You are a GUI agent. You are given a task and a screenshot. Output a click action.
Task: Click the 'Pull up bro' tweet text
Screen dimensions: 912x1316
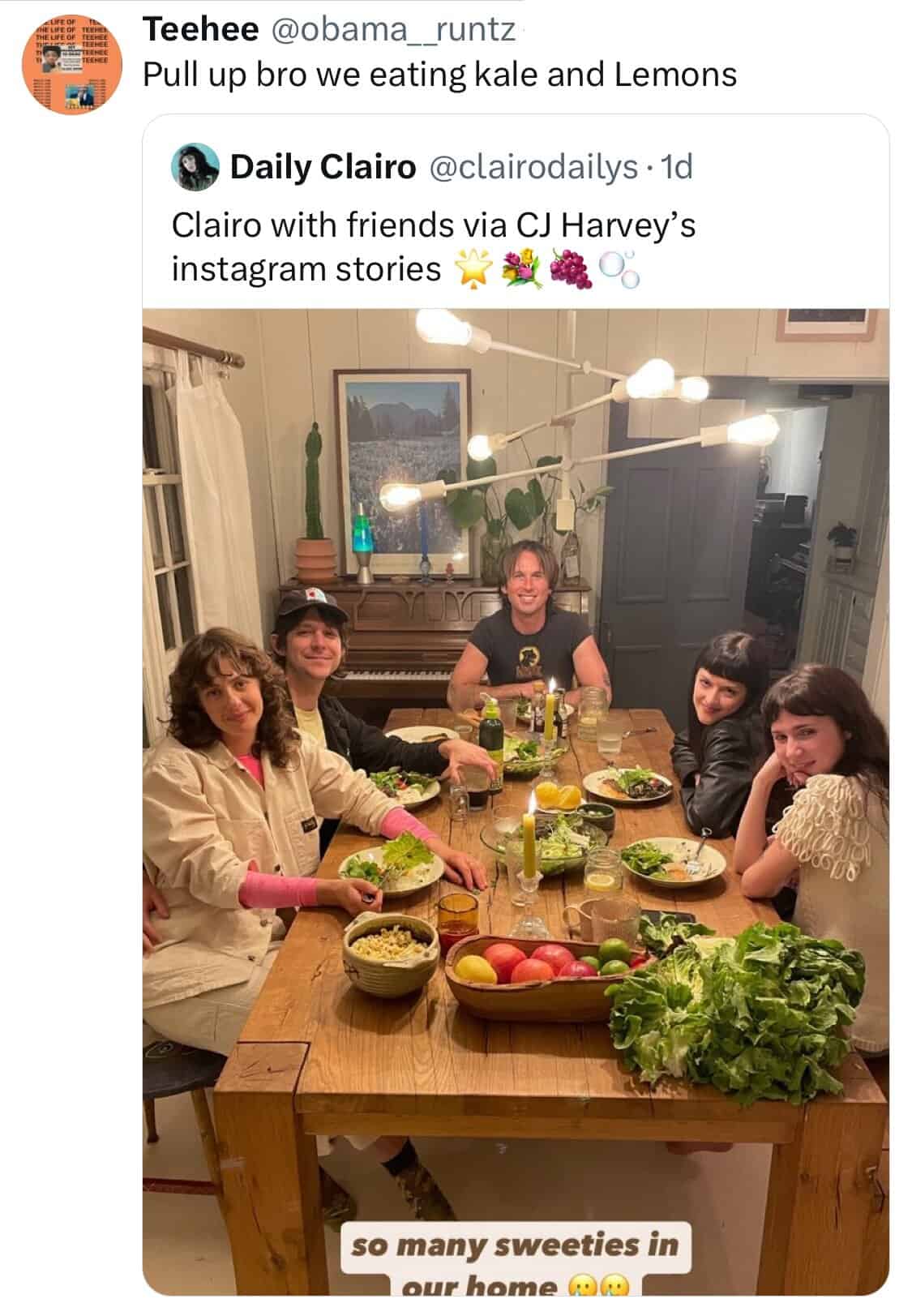[x=439, y=75]
